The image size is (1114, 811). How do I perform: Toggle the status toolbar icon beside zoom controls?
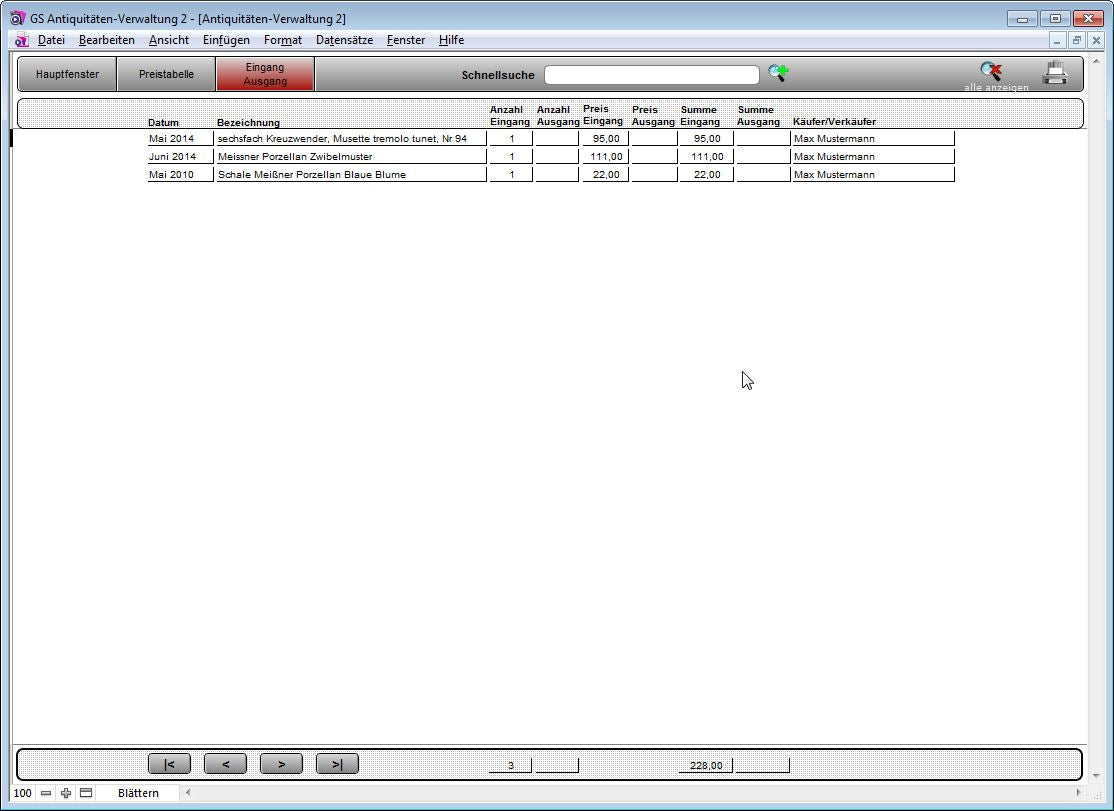(x=86, y=793)
